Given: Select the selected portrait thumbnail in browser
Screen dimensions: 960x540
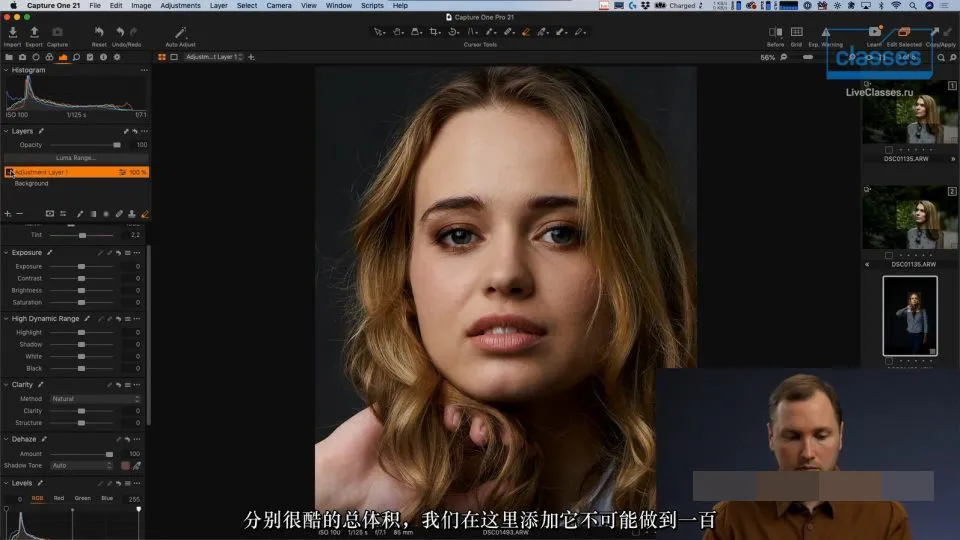Looking at the screenshot, I should 910,315.
